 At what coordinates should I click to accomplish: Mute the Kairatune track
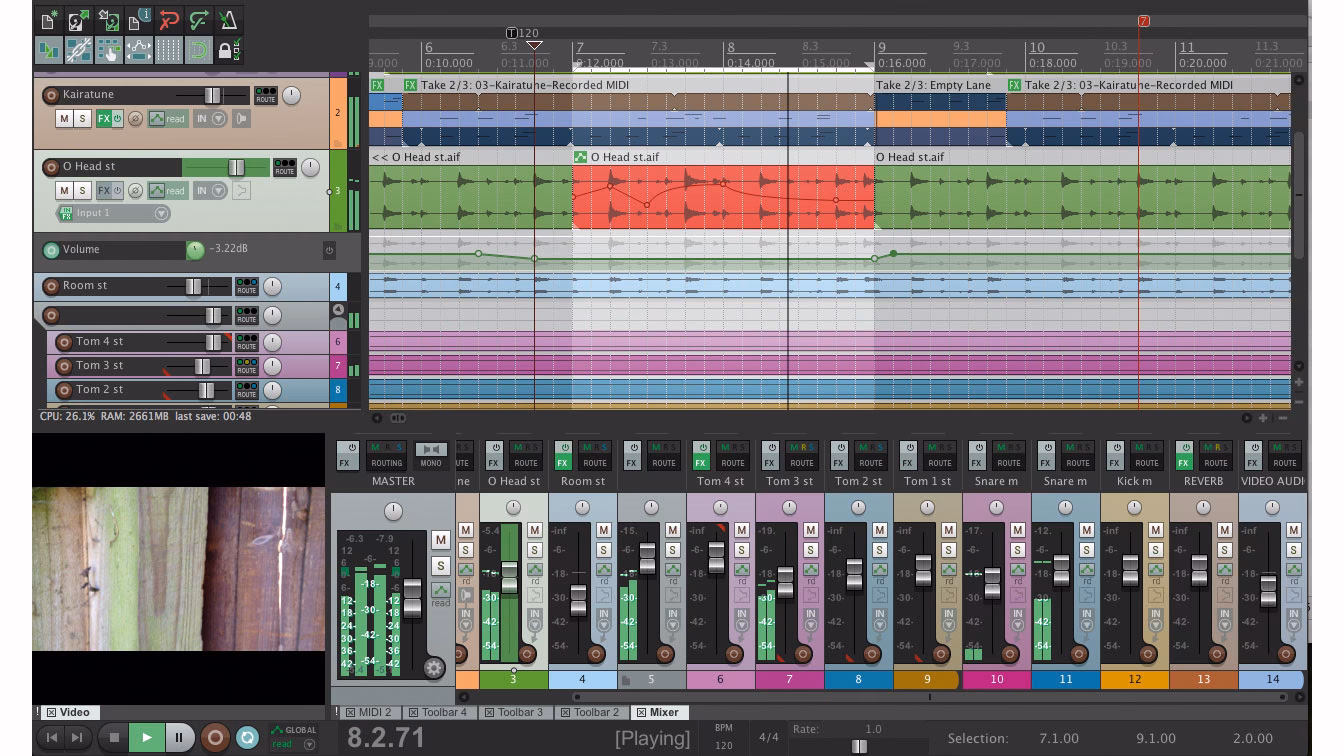pos(64,119)
